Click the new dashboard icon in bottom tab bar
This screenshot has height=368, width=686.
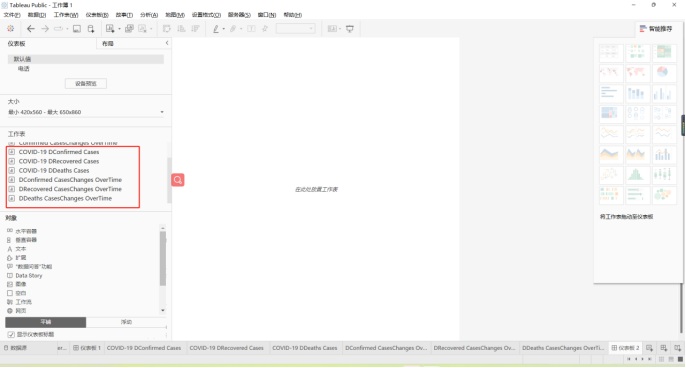pos(663,348)
